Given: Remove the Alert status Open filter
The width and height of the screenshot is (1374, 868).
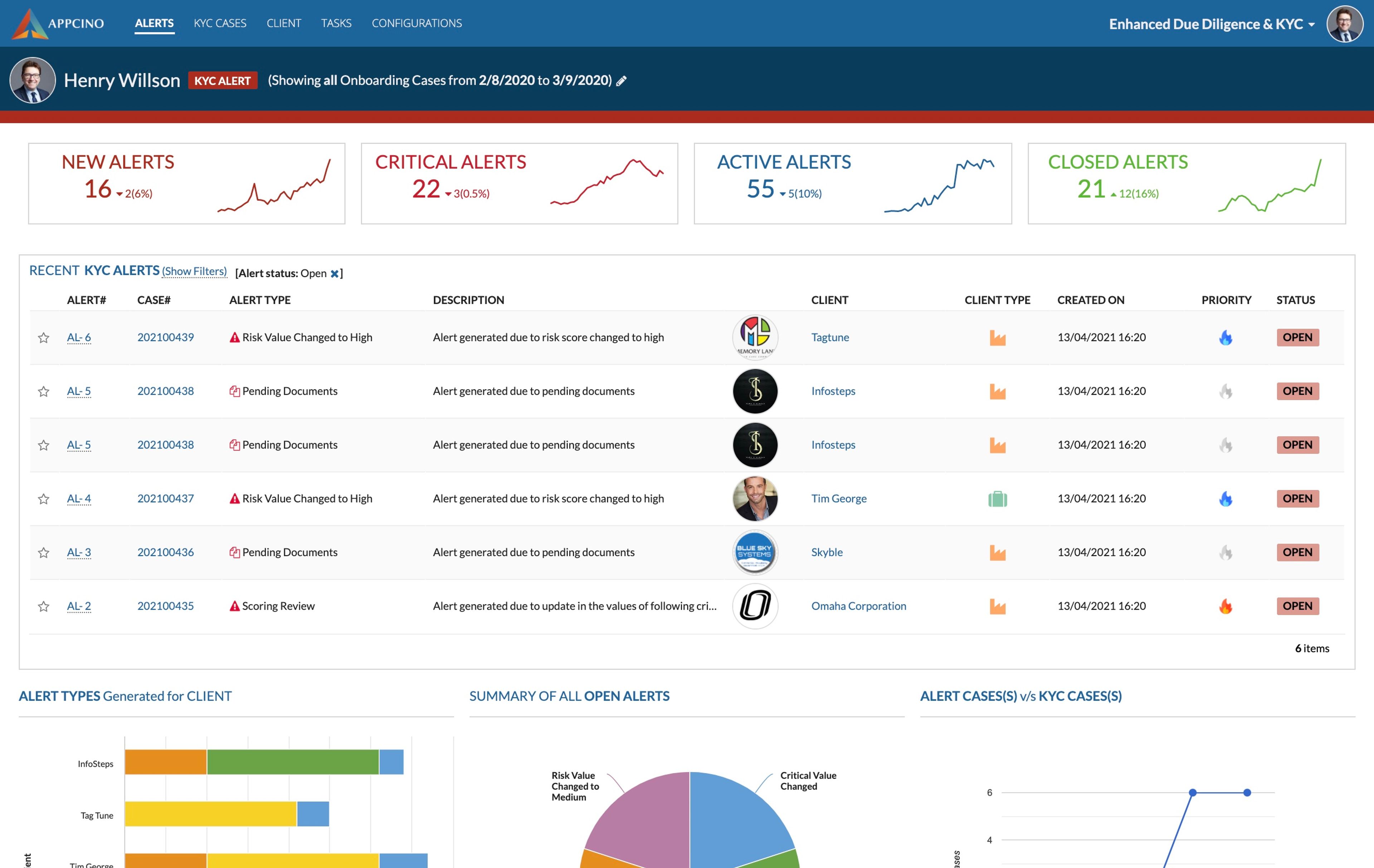Looking at the screenshot, I should click(x=334, y=274).
